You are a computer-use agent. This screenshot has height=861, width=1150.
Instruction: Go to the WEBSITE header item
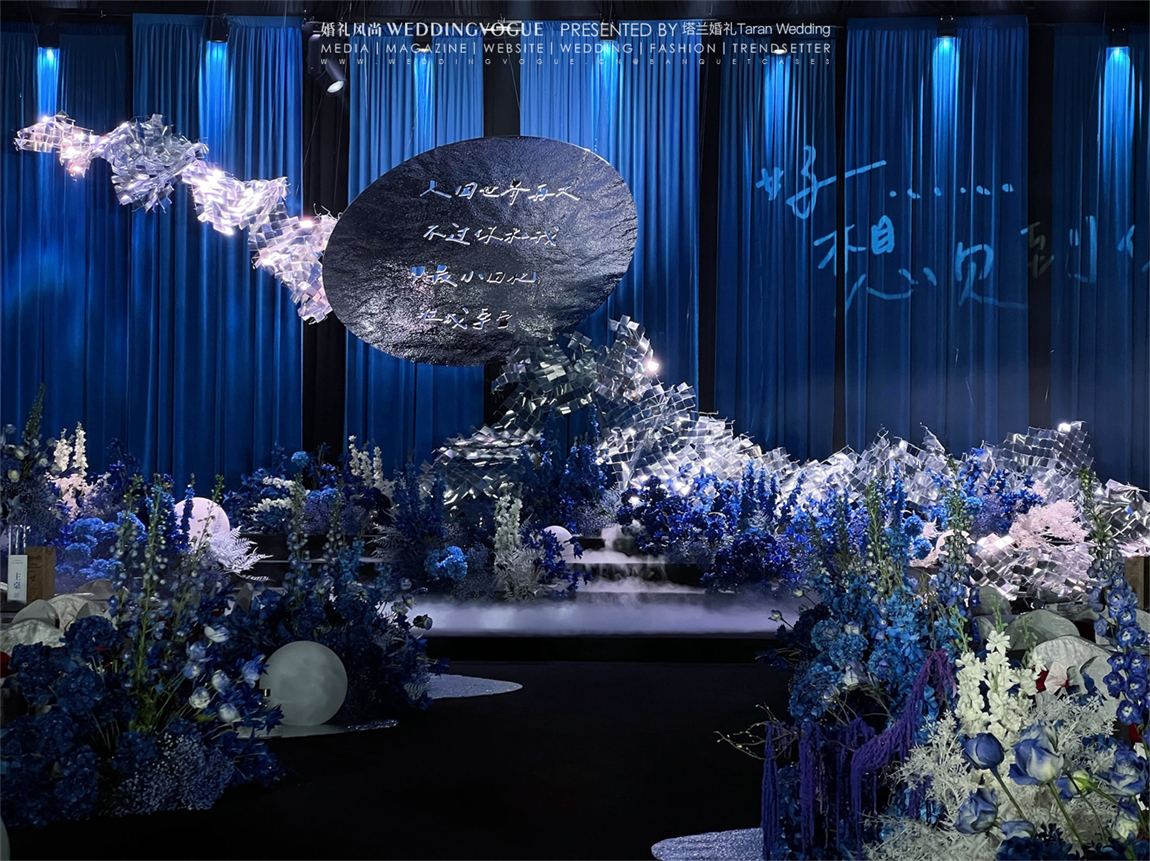[514, 47]
